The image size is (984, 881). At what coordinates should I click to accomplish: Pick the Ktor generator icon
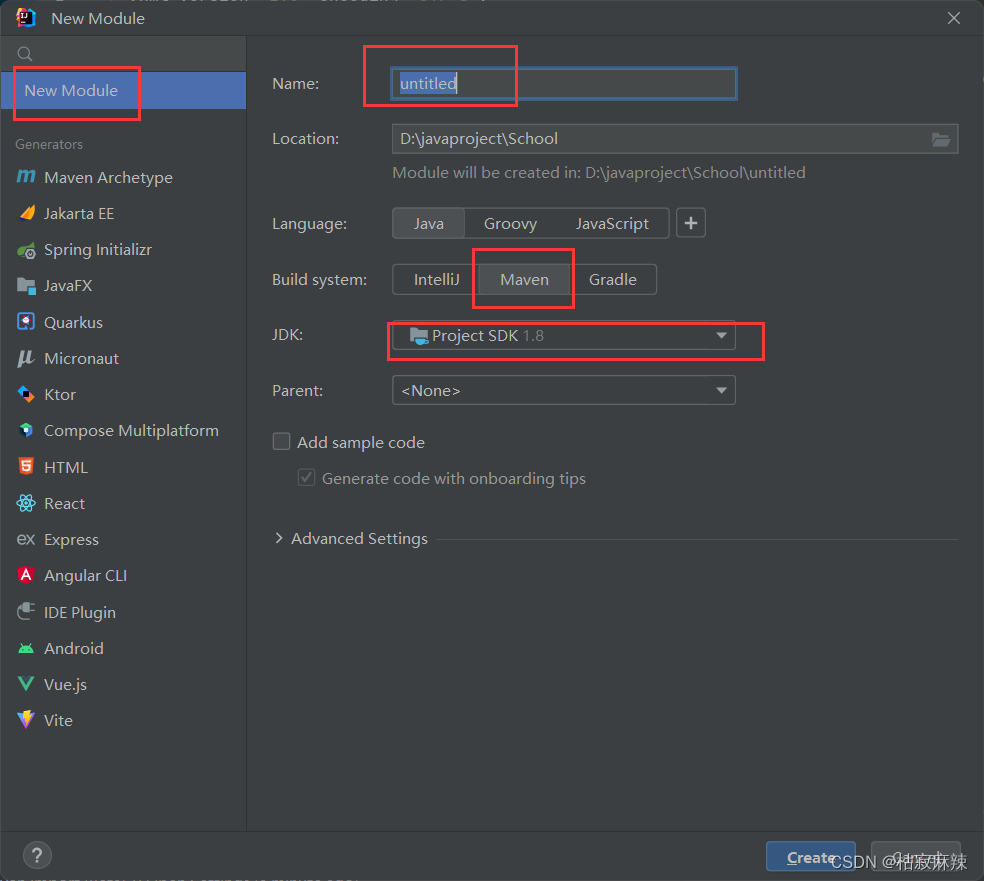click(x=26, y=394)
